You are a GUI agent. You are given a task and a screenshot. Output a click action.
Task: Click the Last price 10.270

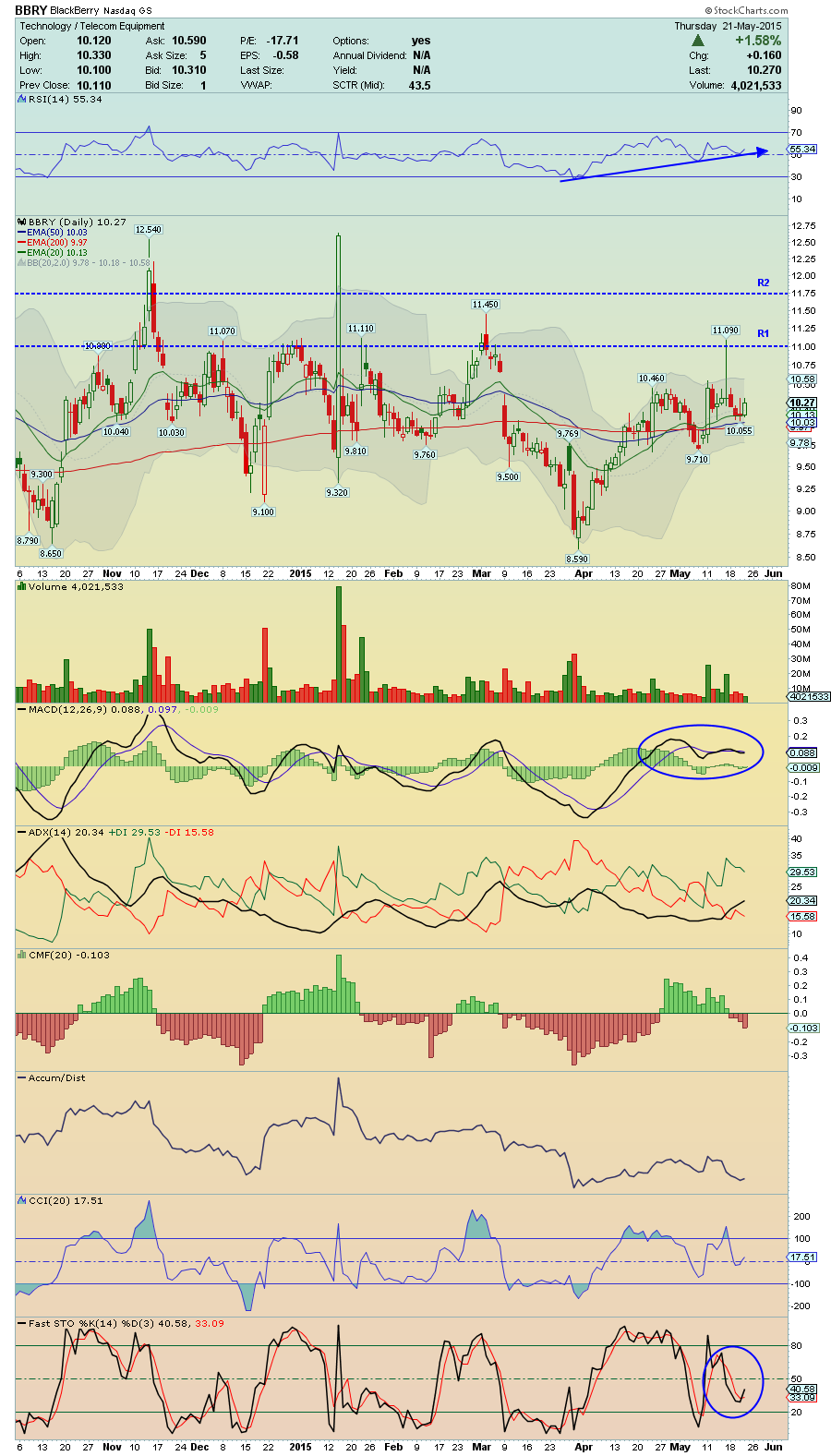pos(764,70)
